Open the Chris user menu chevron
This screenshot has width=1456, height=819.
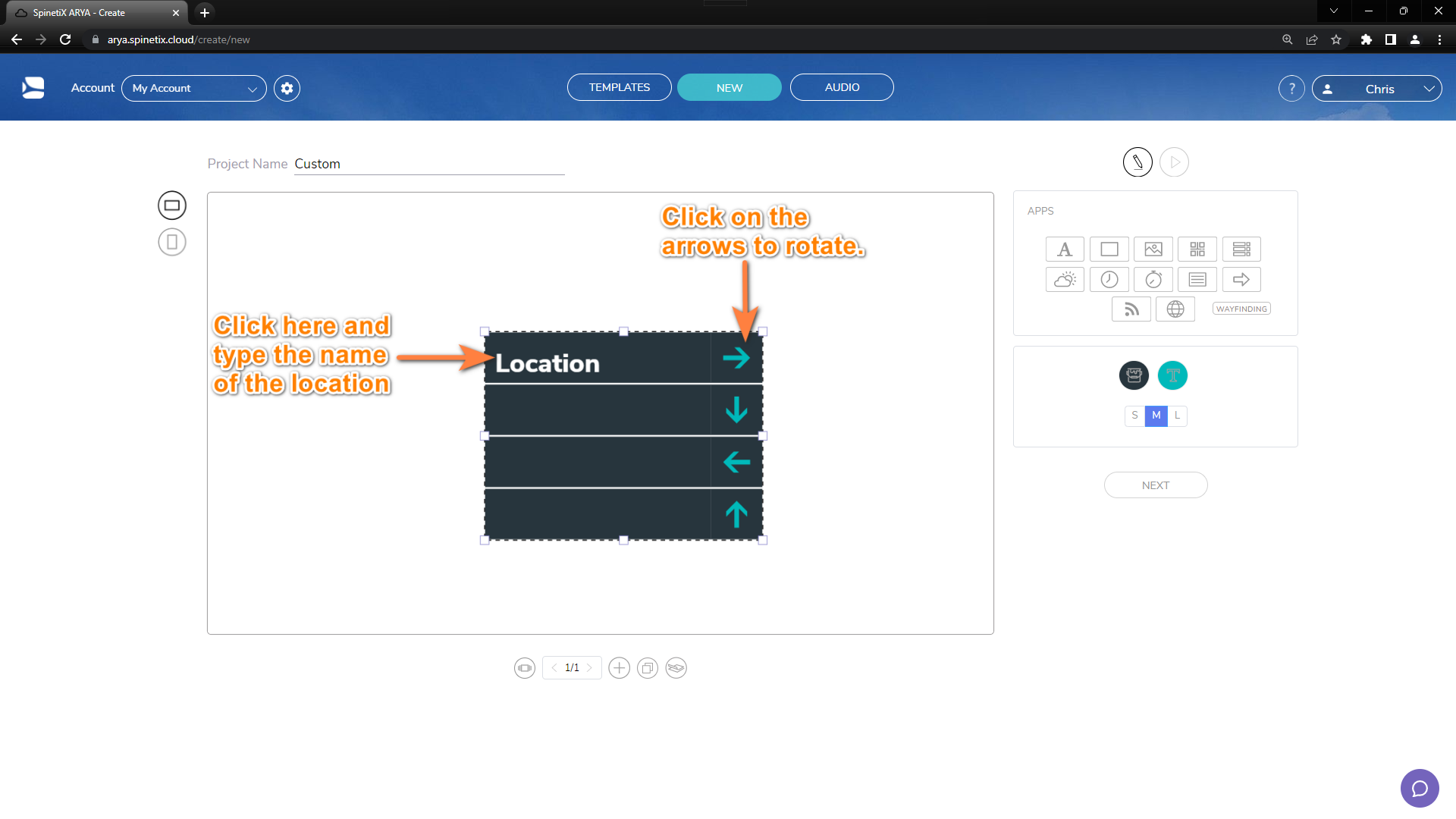click(x=1429, y=88)
